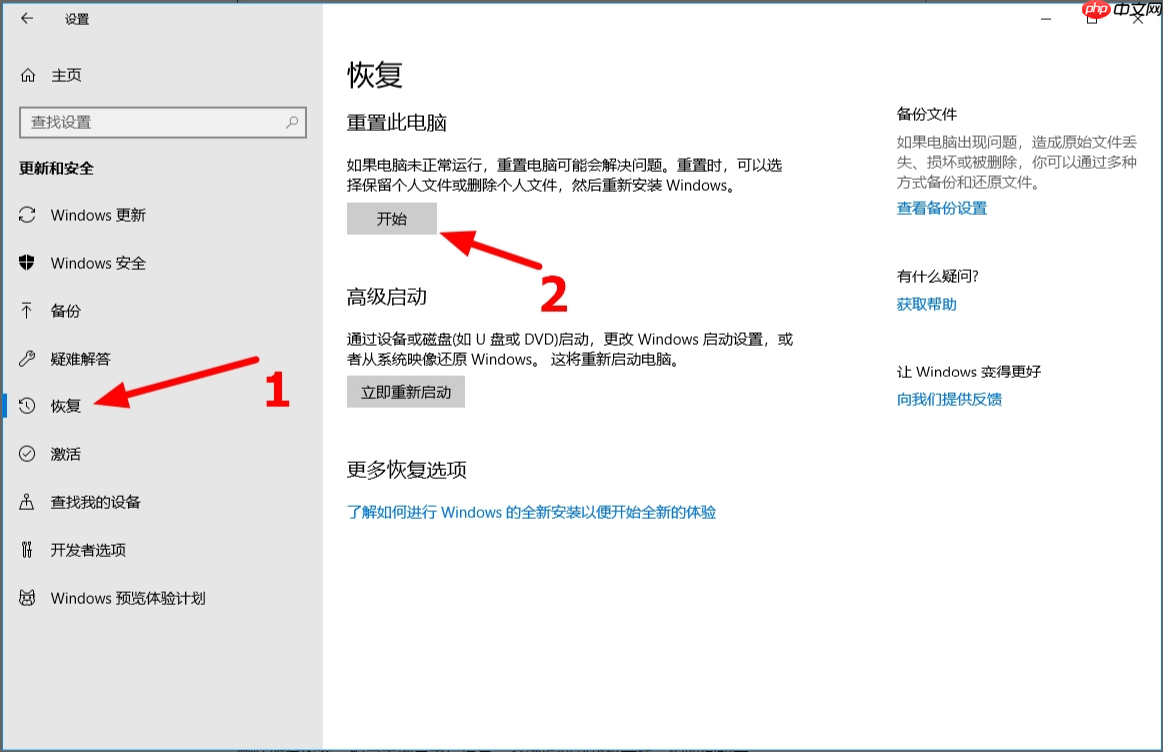This screenshot has height=752, width=1163.
Task: Select the Windows 更新 icon in sidebar
Action: 28,215
